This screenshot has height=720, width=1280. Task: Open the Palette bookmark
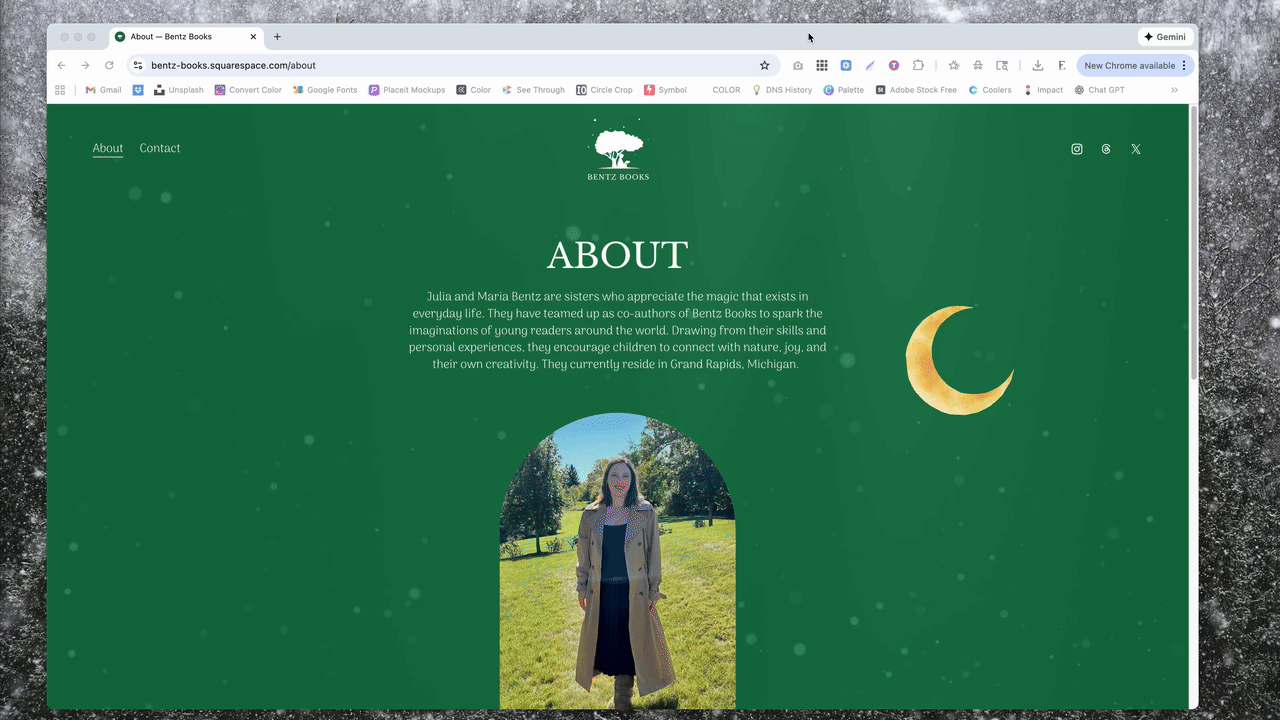coord(843,90)
